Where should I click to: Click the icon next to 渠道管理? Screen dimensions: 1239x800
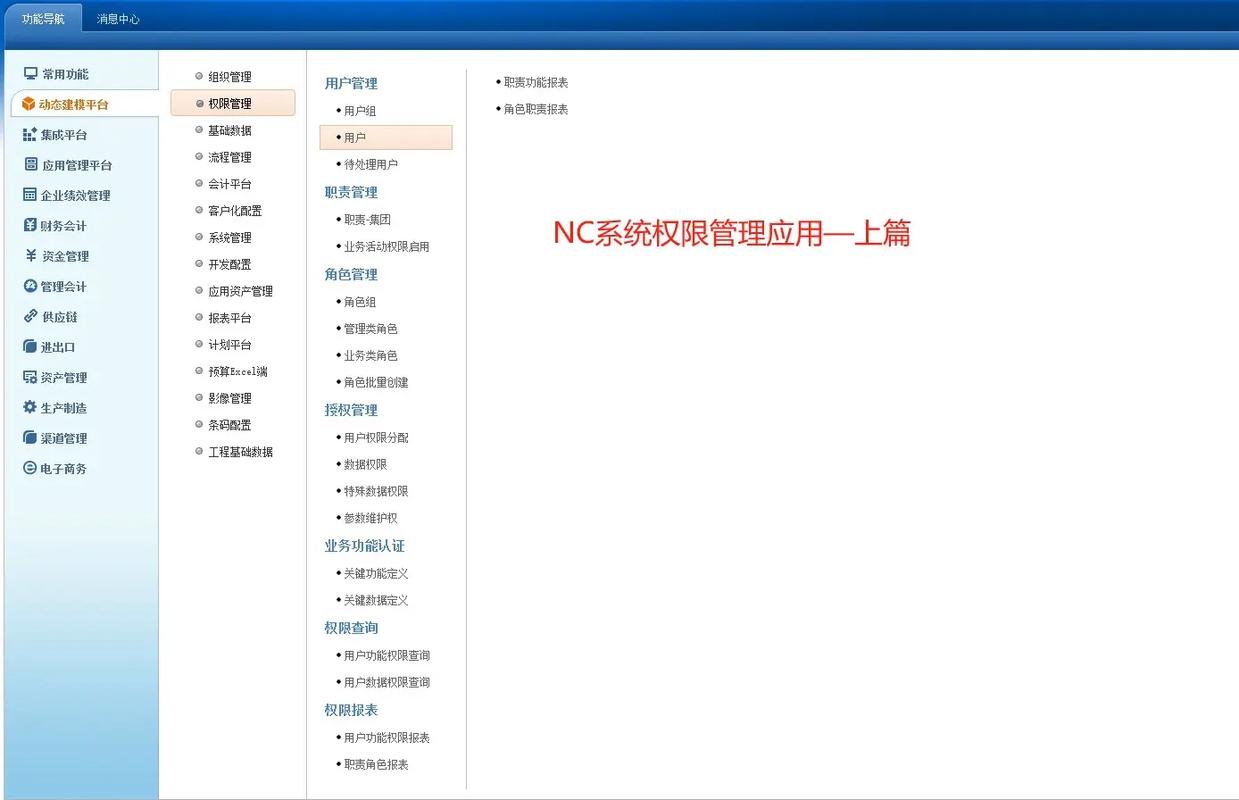[30, 438]
